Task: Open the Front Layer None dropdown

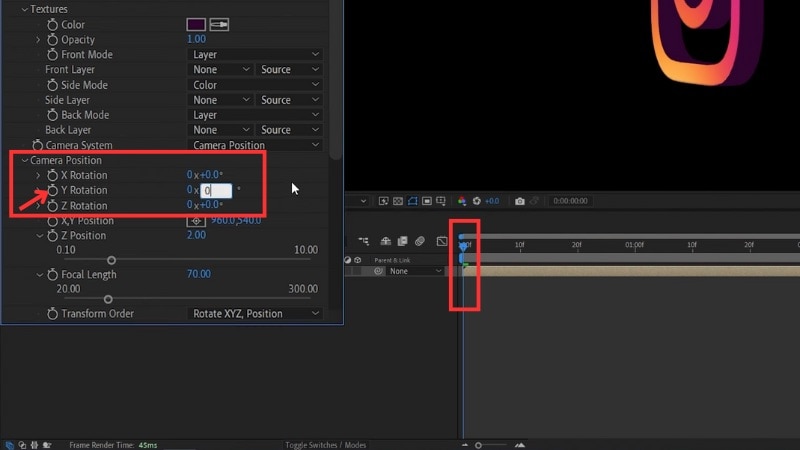Action: pos(220,69)
